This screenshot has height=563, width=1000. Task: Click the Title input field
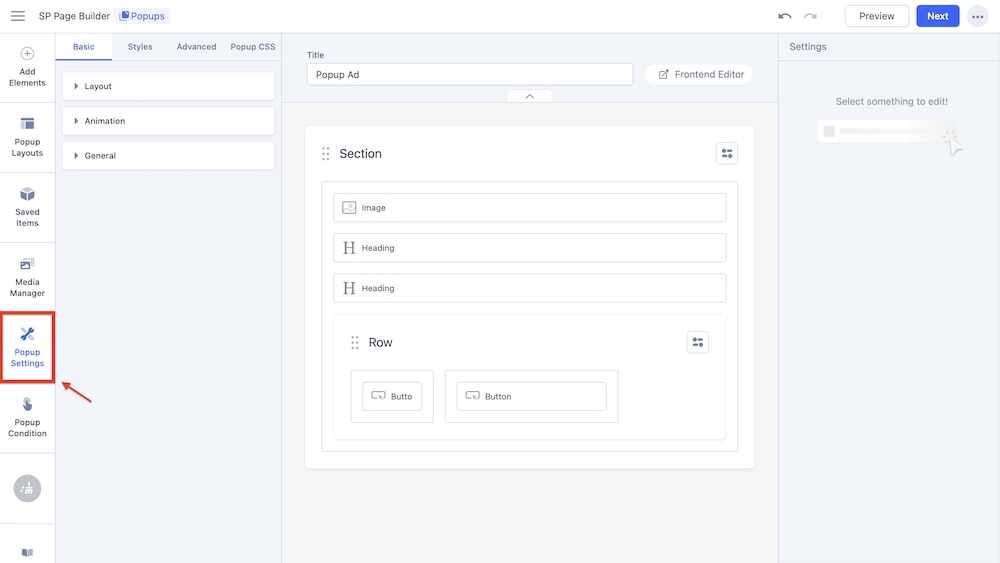[x=469, y=75]
